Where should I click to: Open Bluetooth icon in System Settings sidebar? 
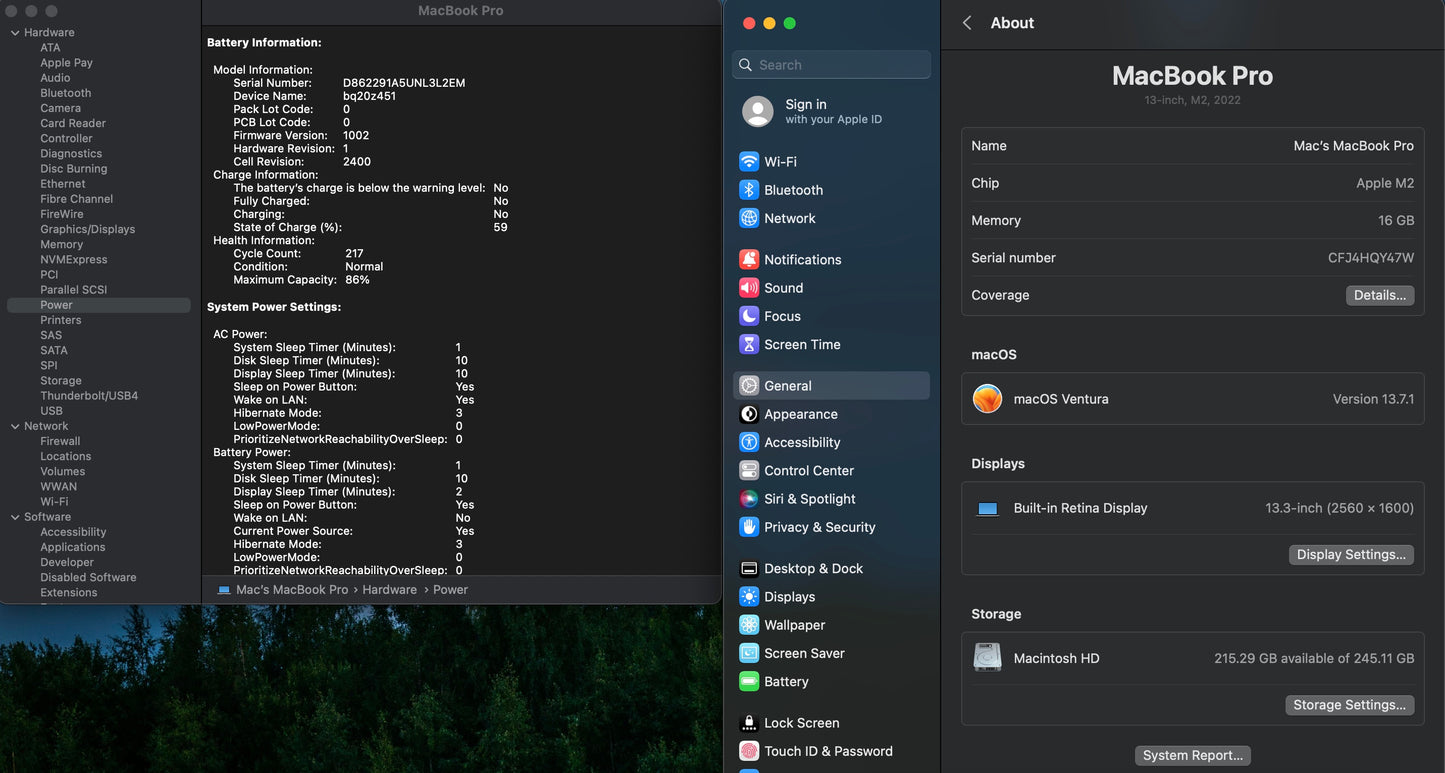tap(748, 190)
